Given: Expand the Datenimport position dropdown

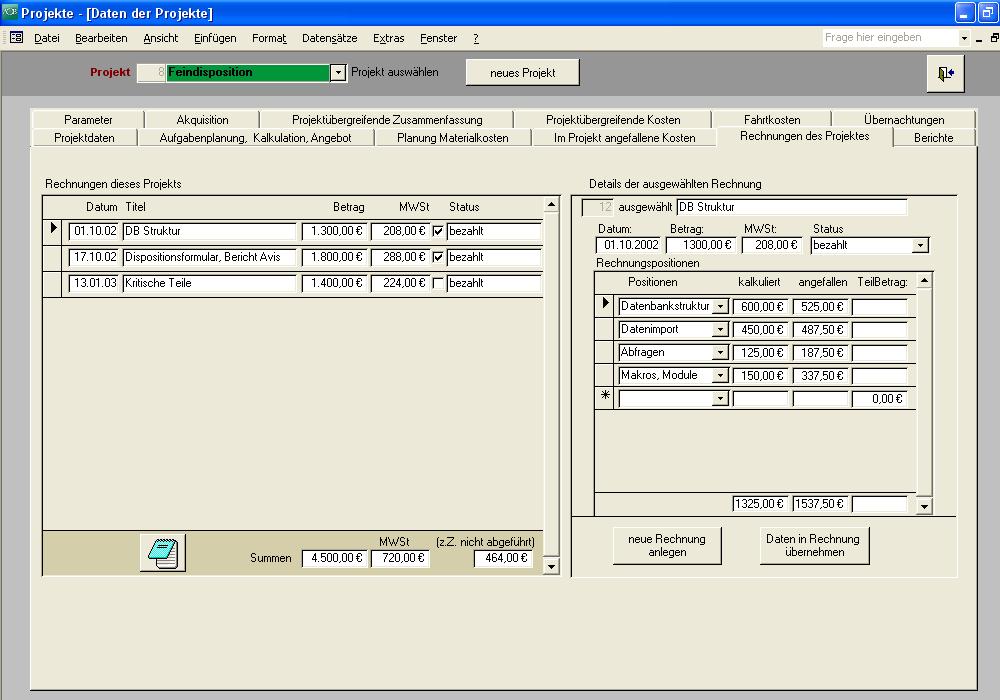Looking at the screenshot, I should 720,330.
